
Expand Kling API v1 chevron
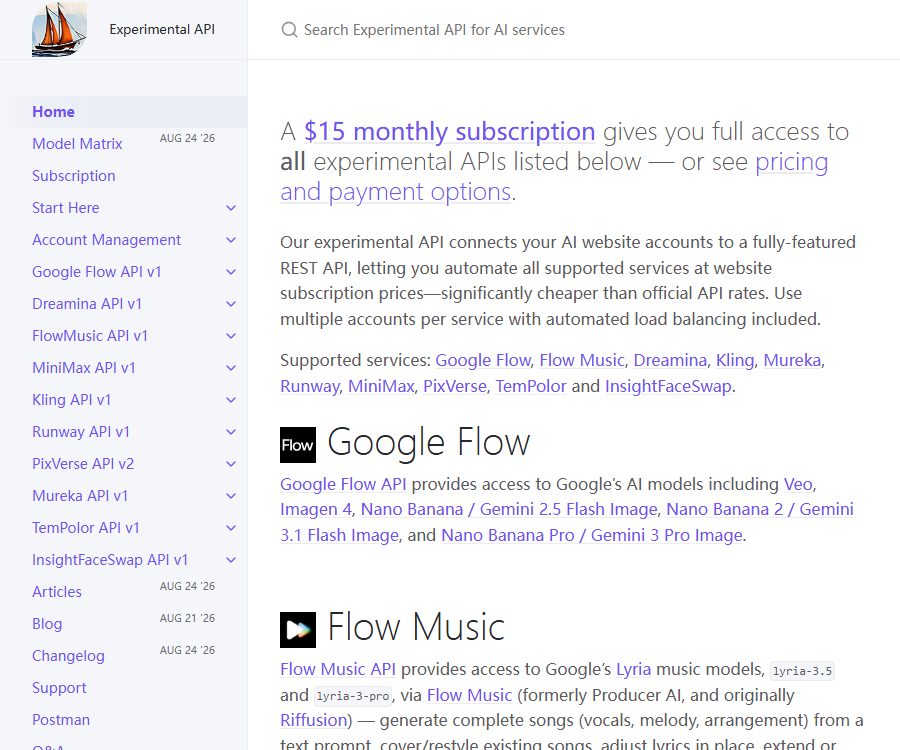point(231,400)
